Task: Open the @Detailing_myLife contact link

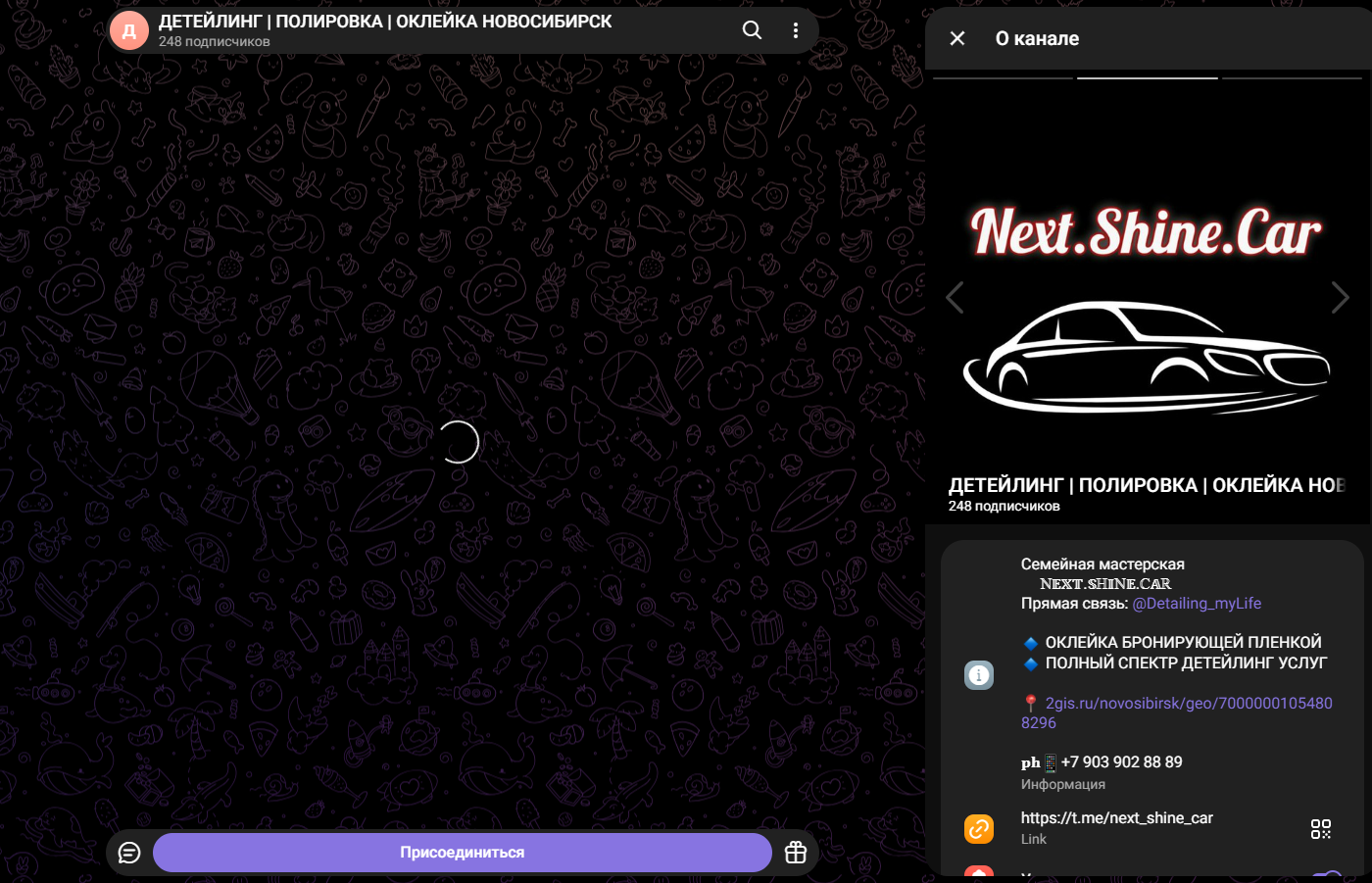Action: tap(1197, 604)
